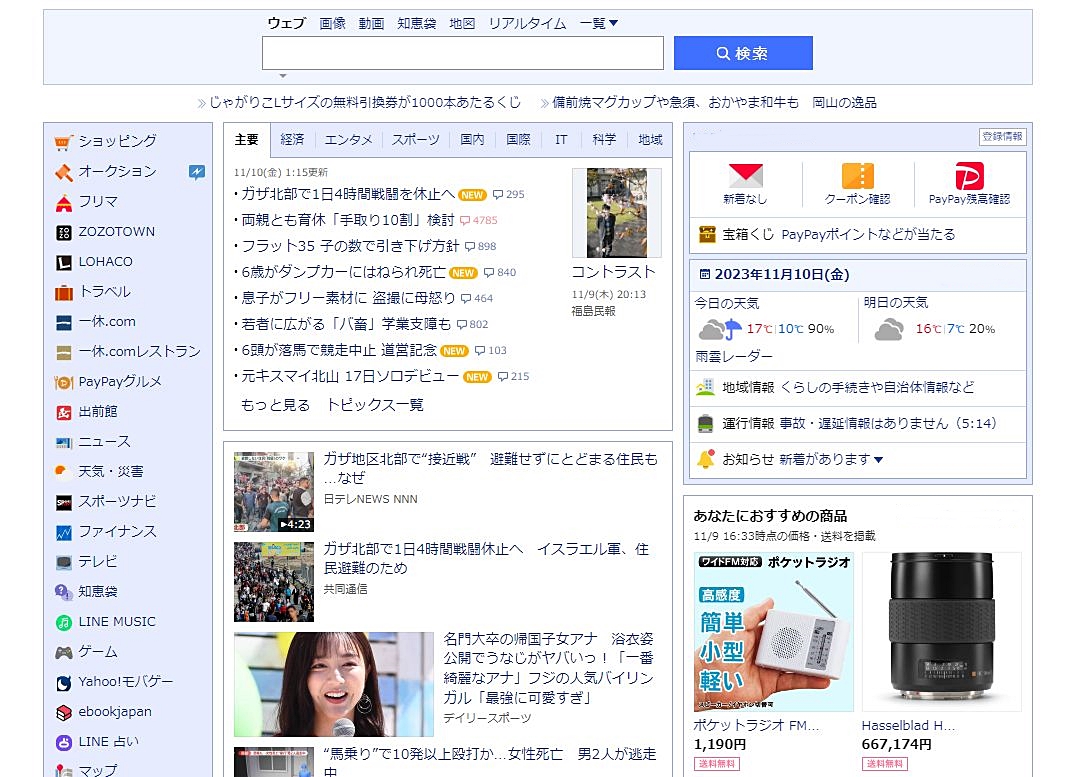Open the 雨雲レーダー link
The height and width of the screenshot is (777, 1092).
(x=734, y=356)
